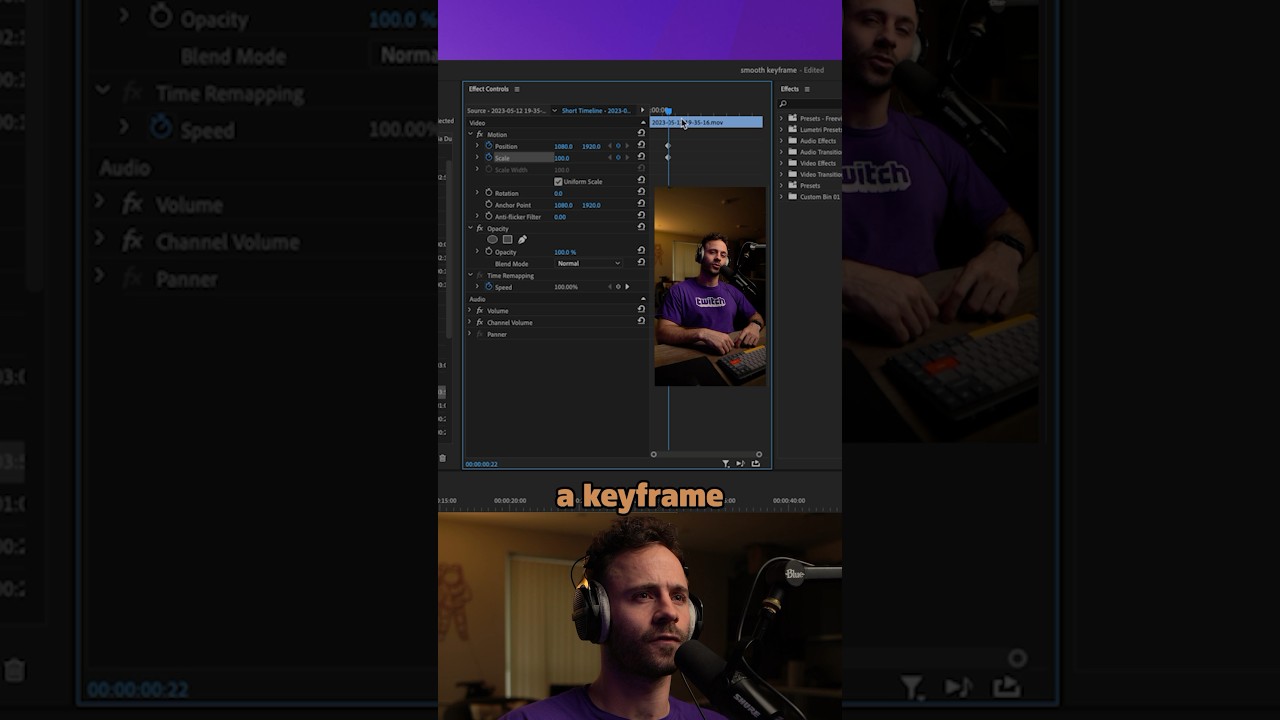
Task: Reset the Channel Volume effect
Action: (x=641, y=321)
